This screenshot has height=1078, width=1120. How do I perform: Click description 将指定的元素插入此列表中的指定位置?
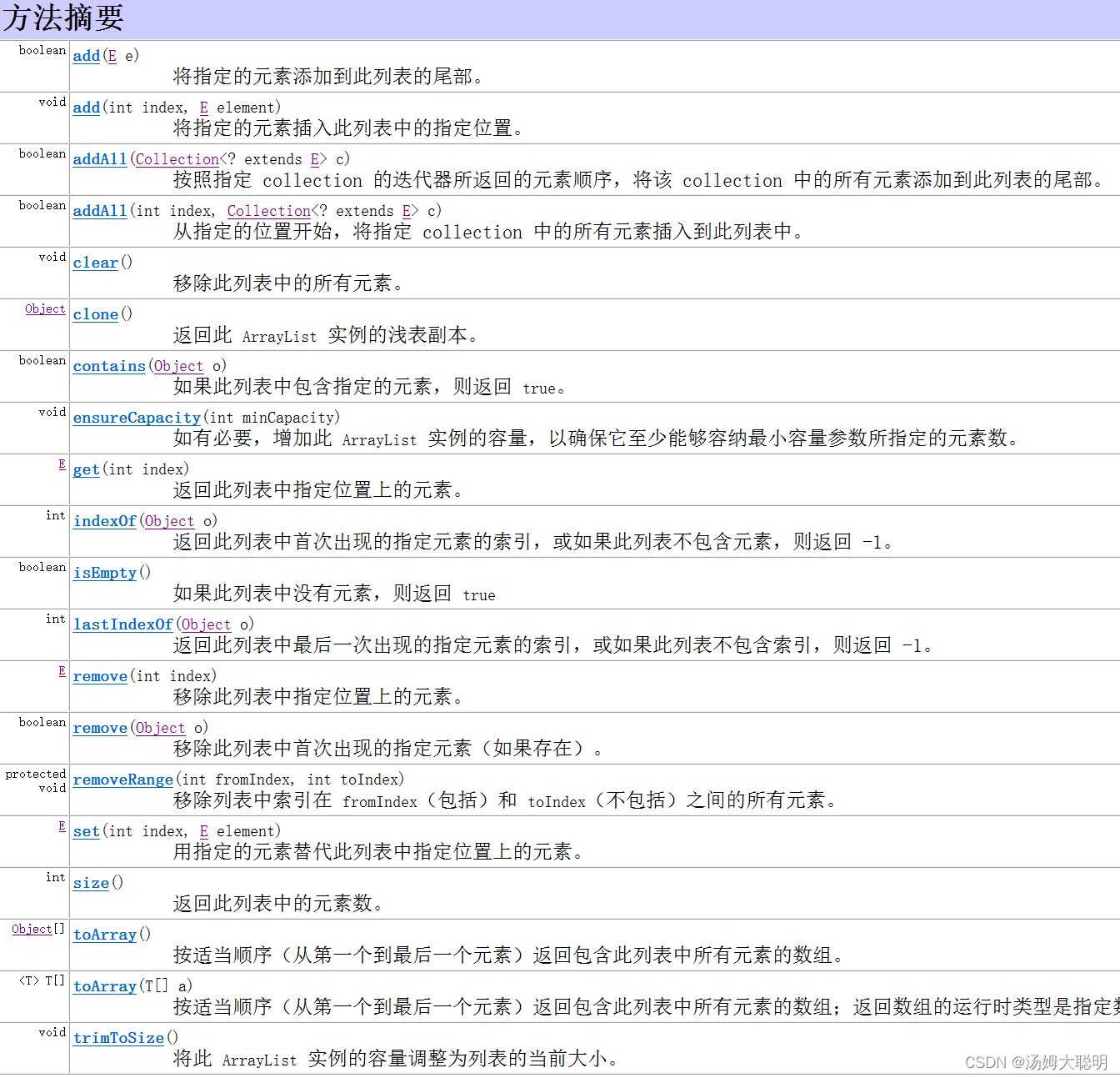[348, 128]
